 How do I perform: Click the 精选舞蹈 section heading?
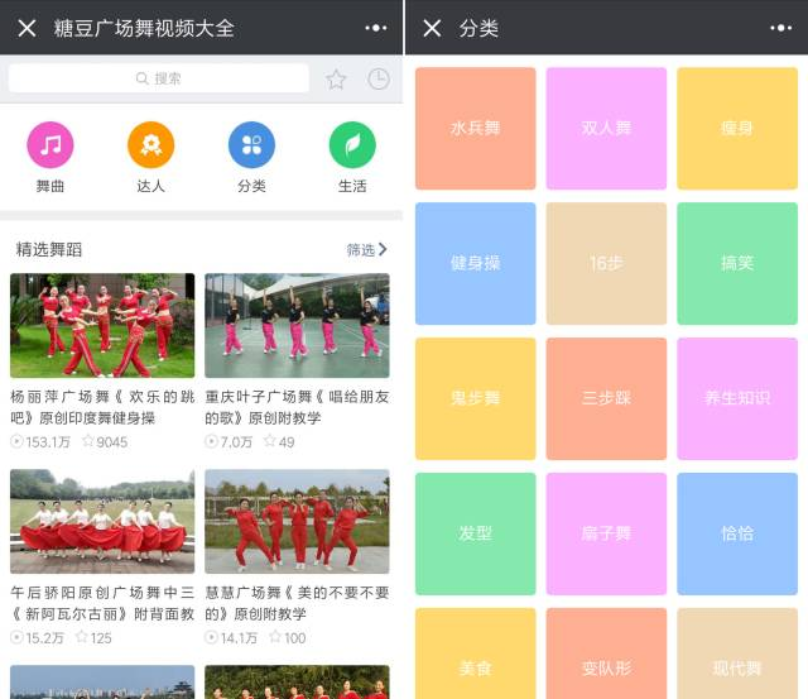tap(49, 249)
